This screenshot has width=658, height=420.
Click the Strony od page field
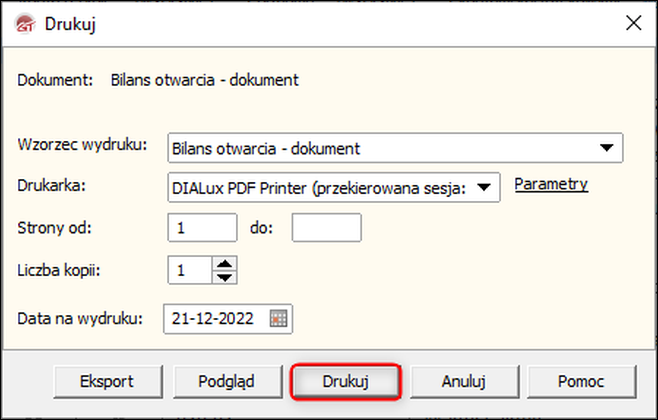click(202, 228)
